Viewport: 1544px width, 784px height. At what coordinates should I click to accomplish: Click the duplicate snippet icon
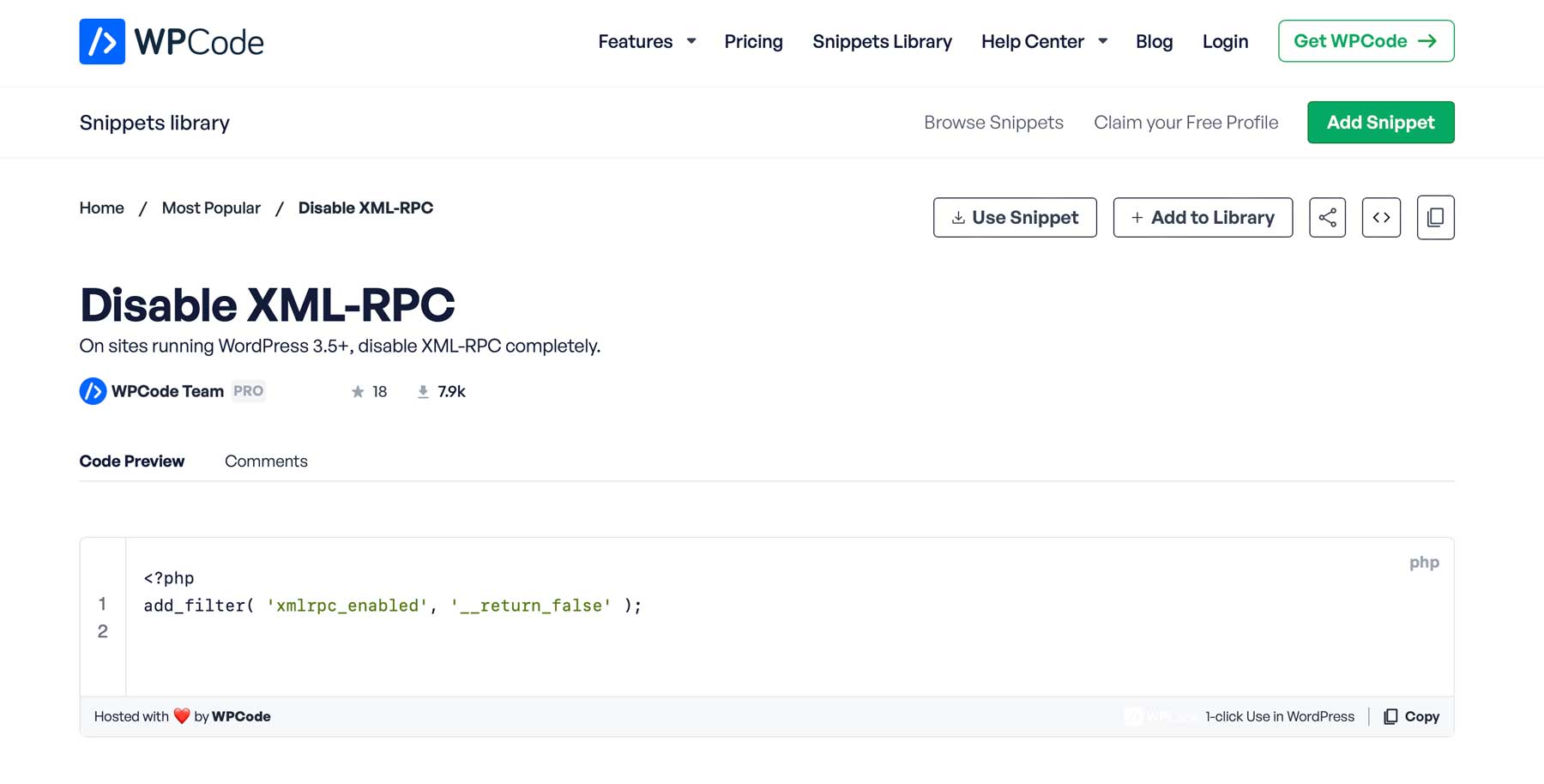pos(1435,217)
